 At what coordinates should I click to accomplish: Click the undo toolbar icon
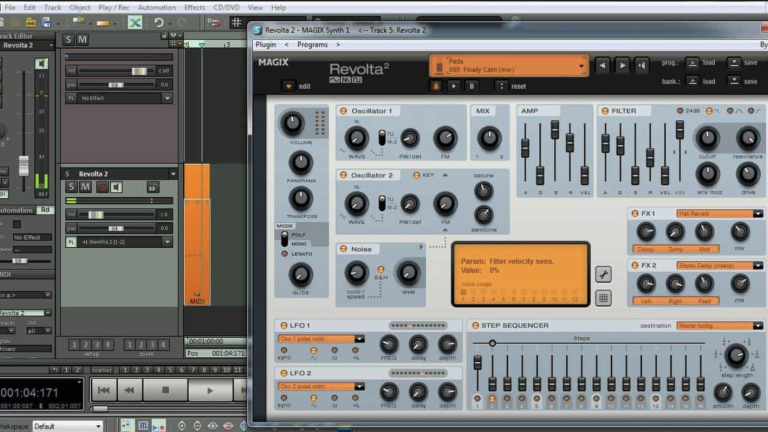coord(159,23)
